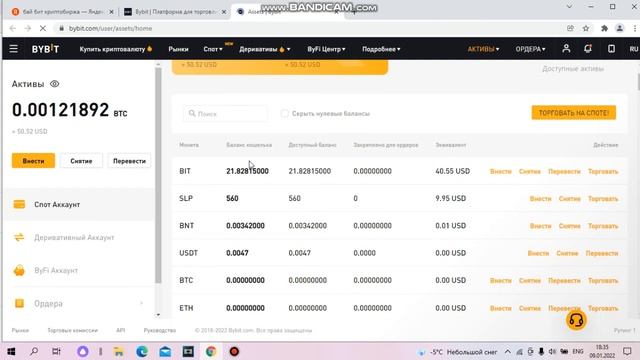Click the mobile app download icon
The height and width of the screenshot is (360, 640).
pyautogui.click(x=611, y=49)
